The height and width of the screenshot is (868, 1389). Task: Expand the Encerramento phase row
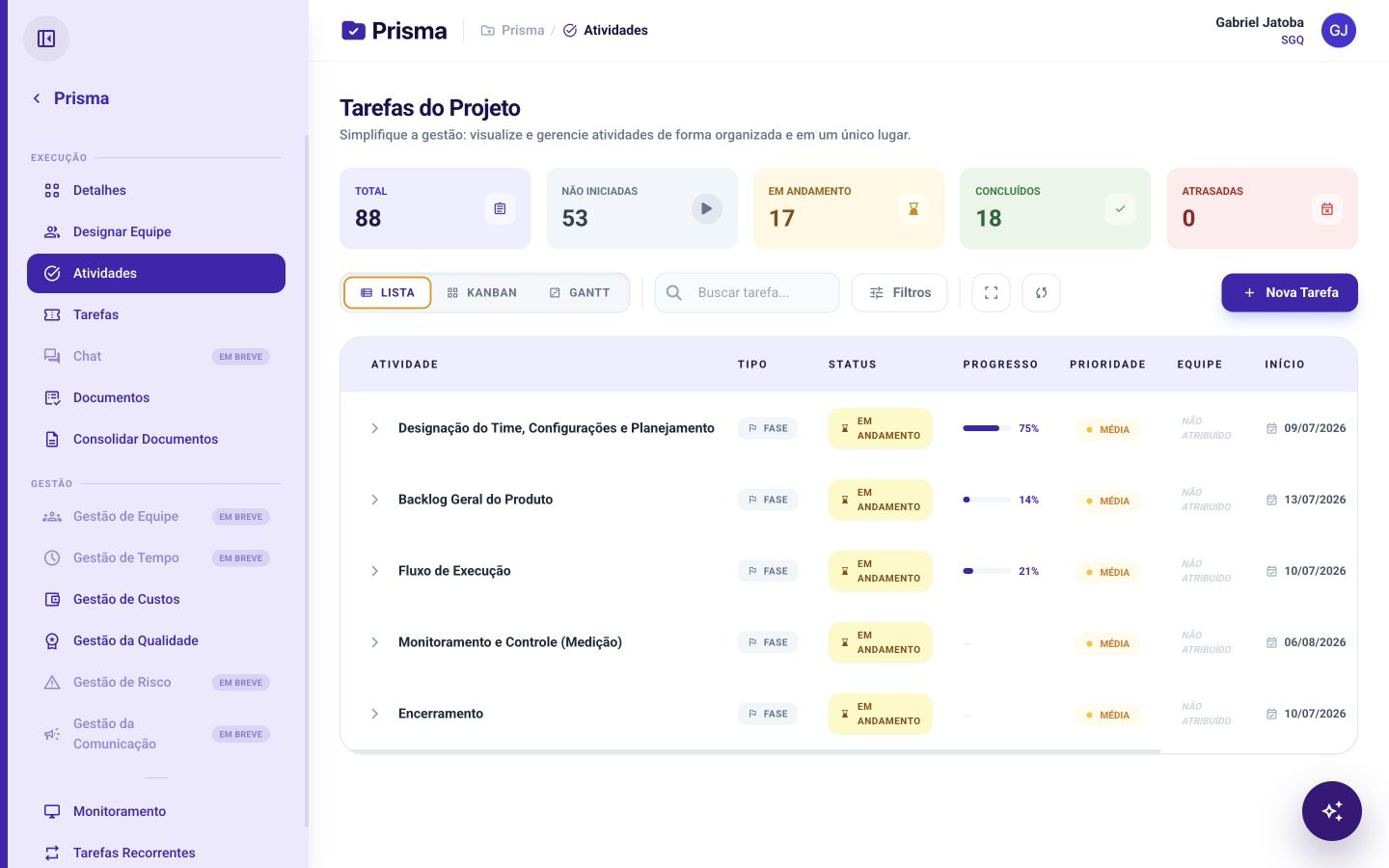(375, 714)
